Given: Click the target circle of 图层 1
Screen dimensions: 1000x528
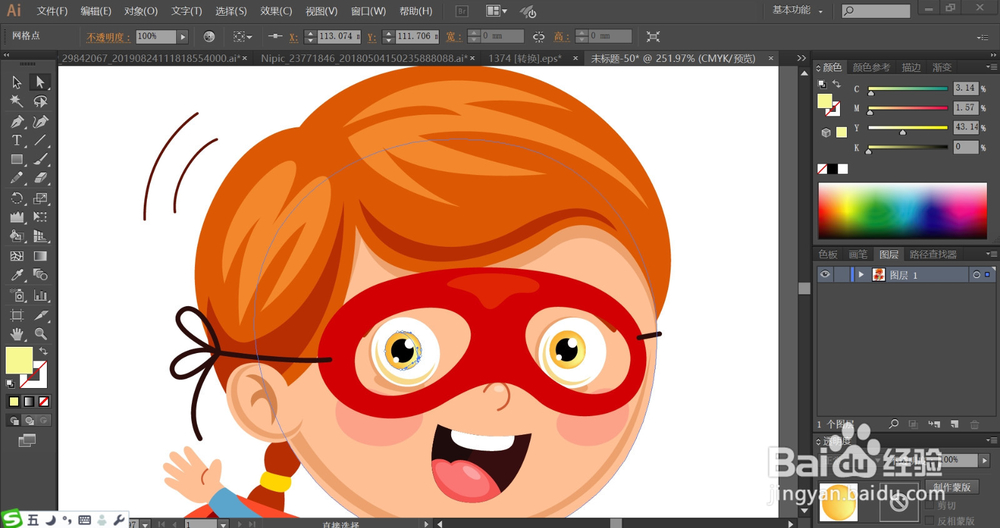Looking at the screenshot, I should [x=976, y=275].
